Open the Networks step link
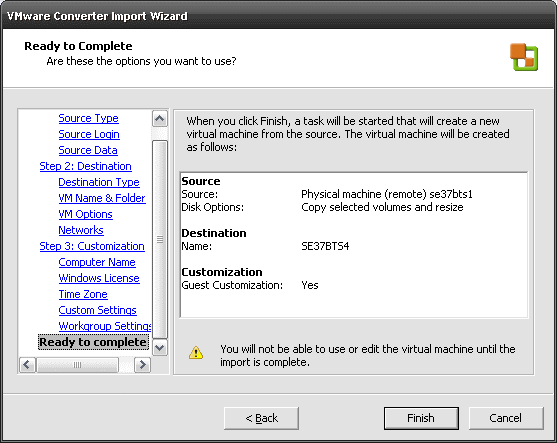The width and height of the screenshot is (557, 443). pos(81,230)
